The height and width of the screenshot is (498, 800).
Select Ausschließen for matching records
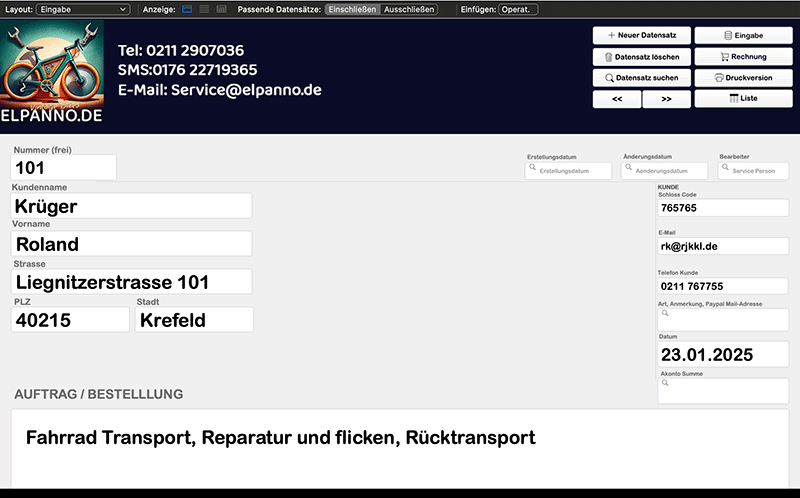coord(409,9)
